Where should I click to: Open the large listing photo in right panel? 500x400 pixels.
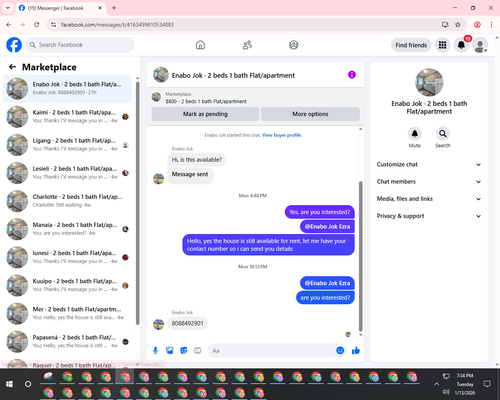point(429,82)
